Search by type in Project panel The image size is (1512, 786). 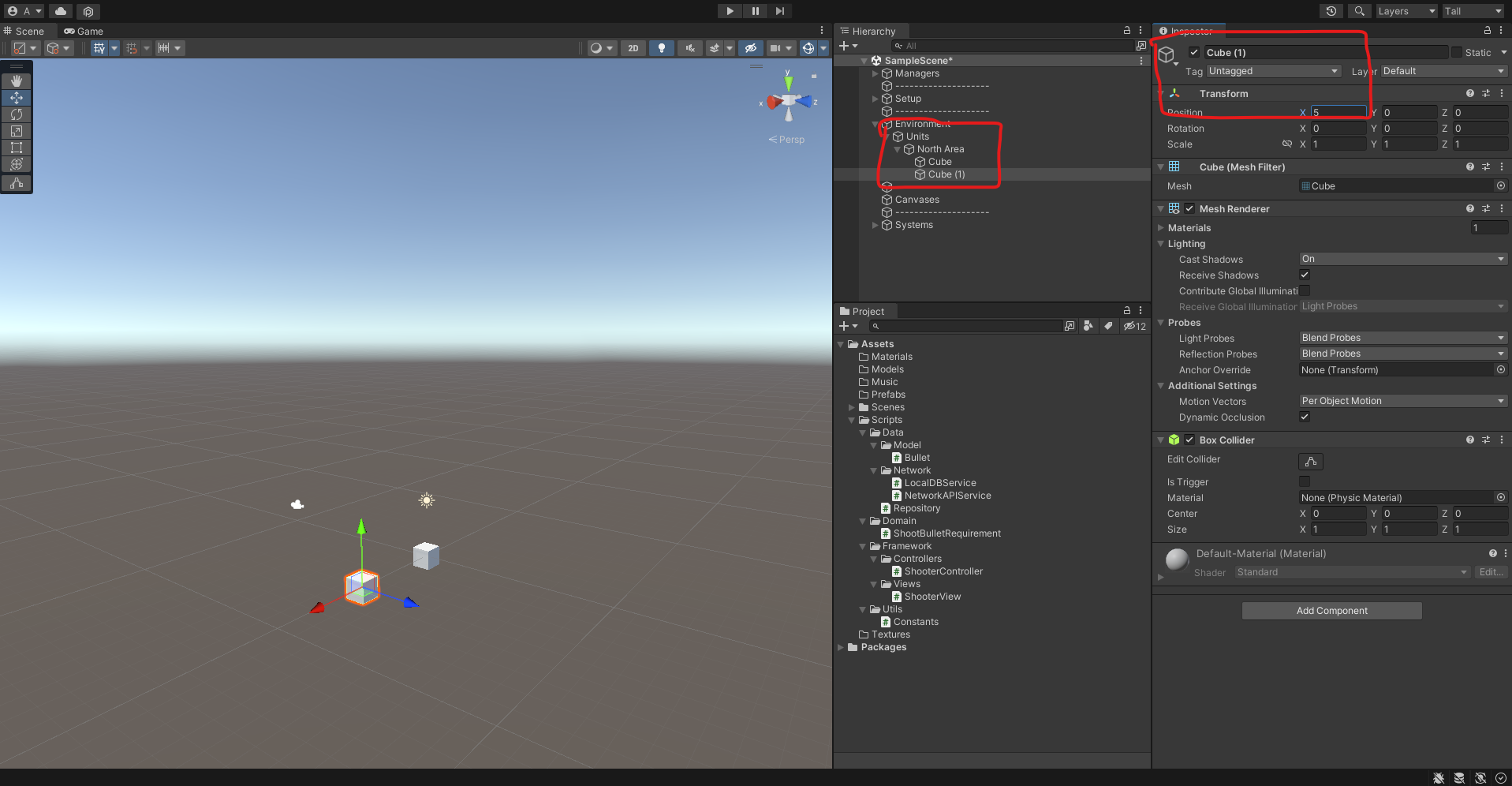click(1088, 326)
